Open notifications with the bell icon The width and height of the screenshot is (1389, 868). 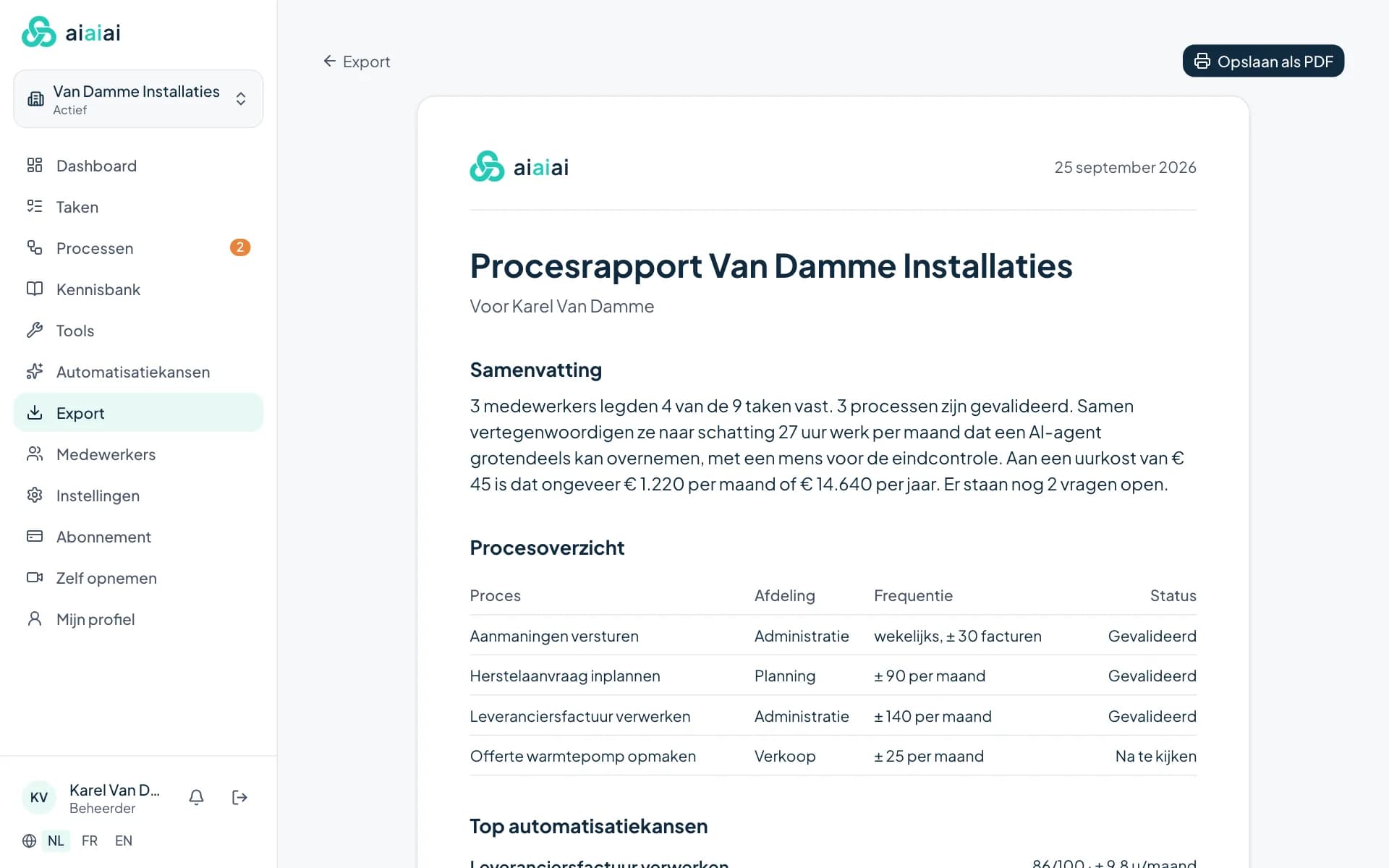196,798
